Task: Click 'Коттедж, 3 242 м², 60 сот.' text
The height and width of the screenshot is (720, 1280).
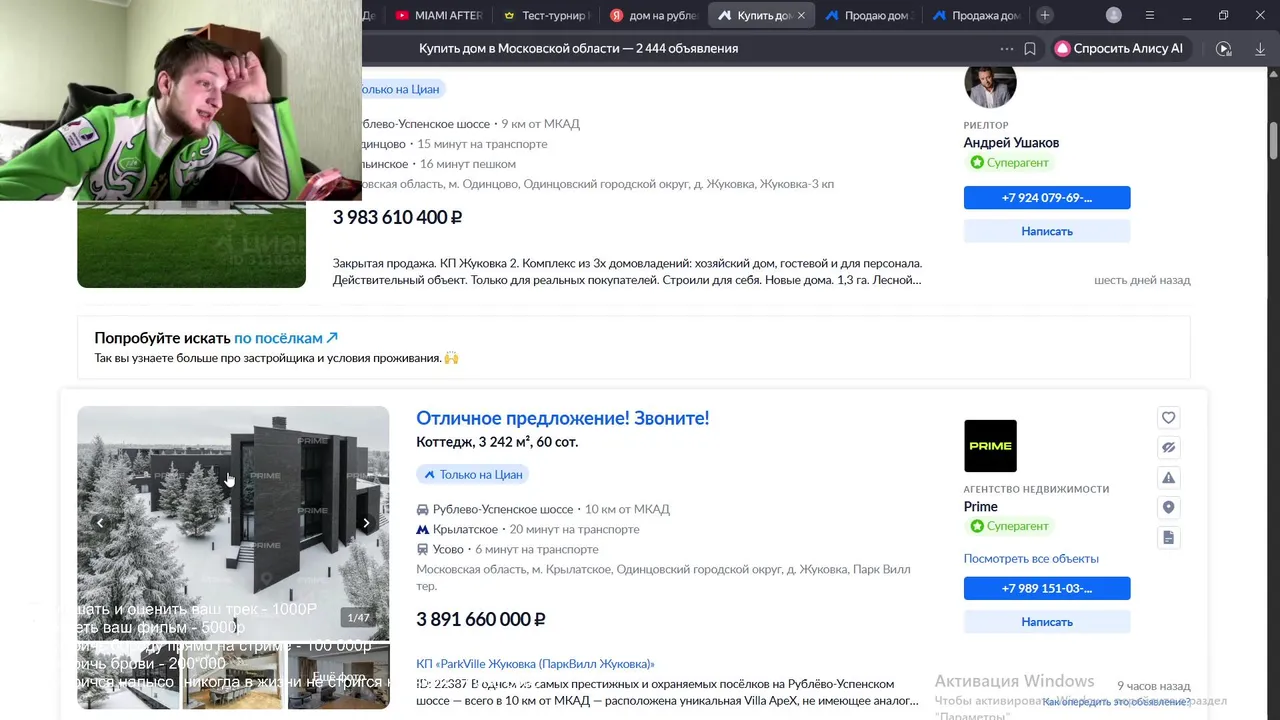Action: click(497, 442)
